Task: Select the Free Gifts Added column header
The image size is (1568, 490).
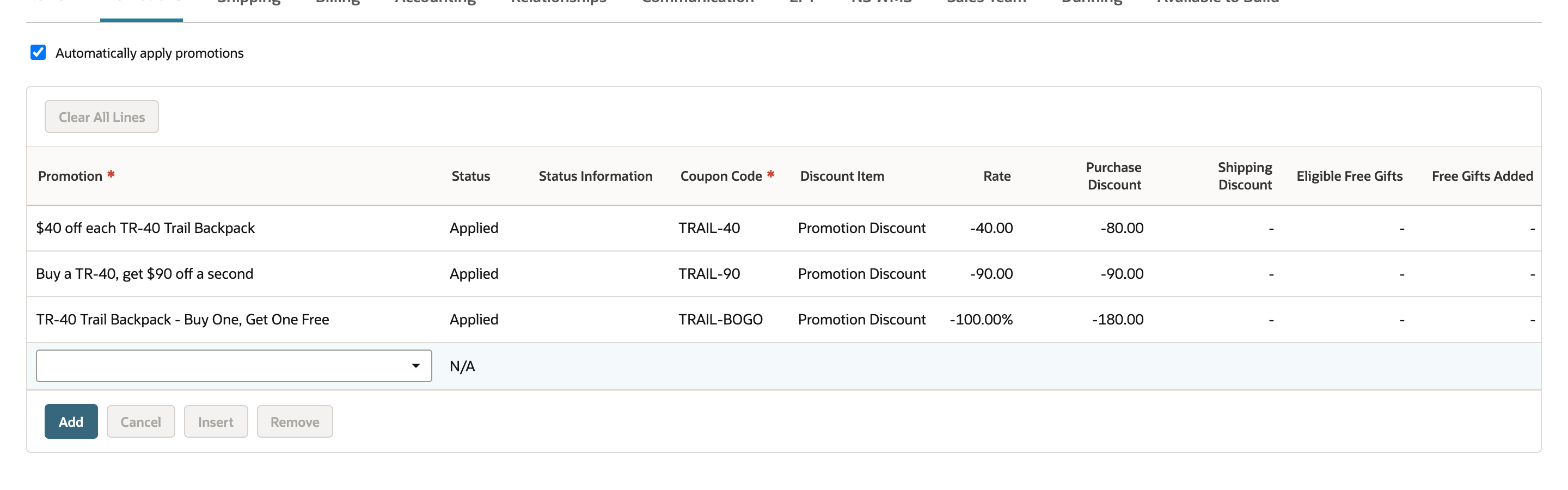Action: [x=1482, y=176]
